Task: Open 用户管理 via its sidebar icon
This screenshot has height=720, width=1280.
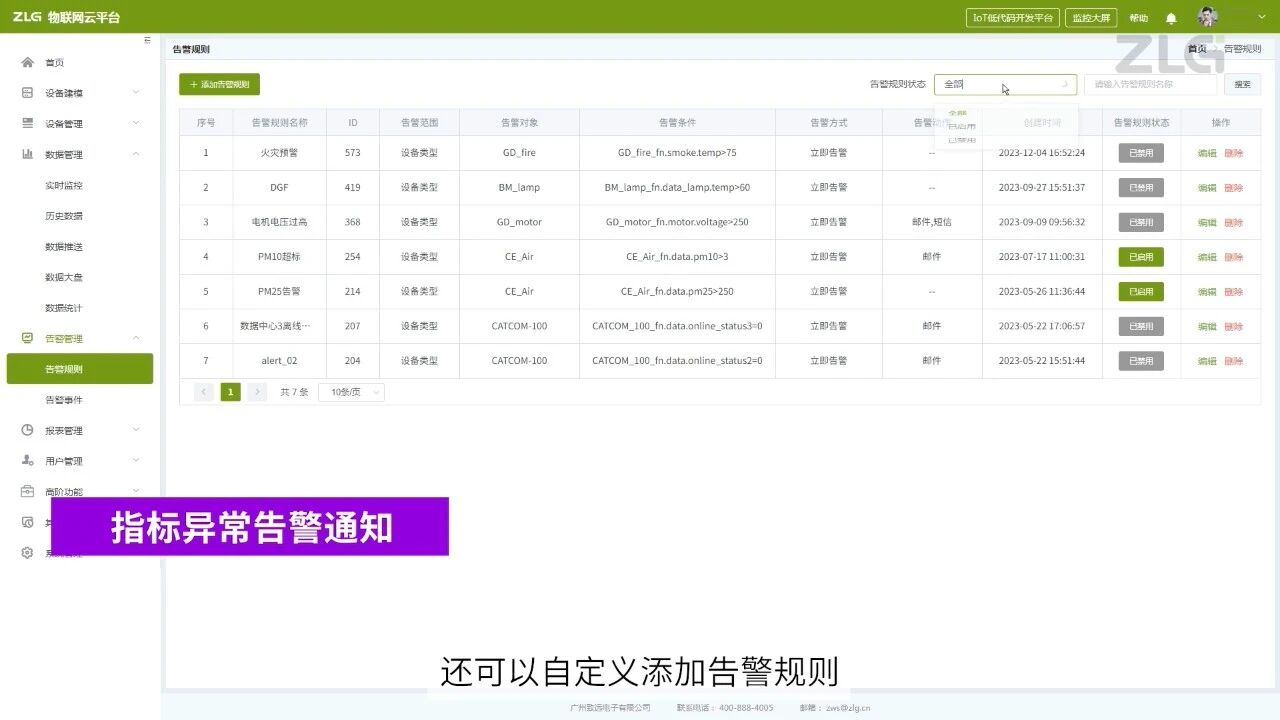Action: 26,461
